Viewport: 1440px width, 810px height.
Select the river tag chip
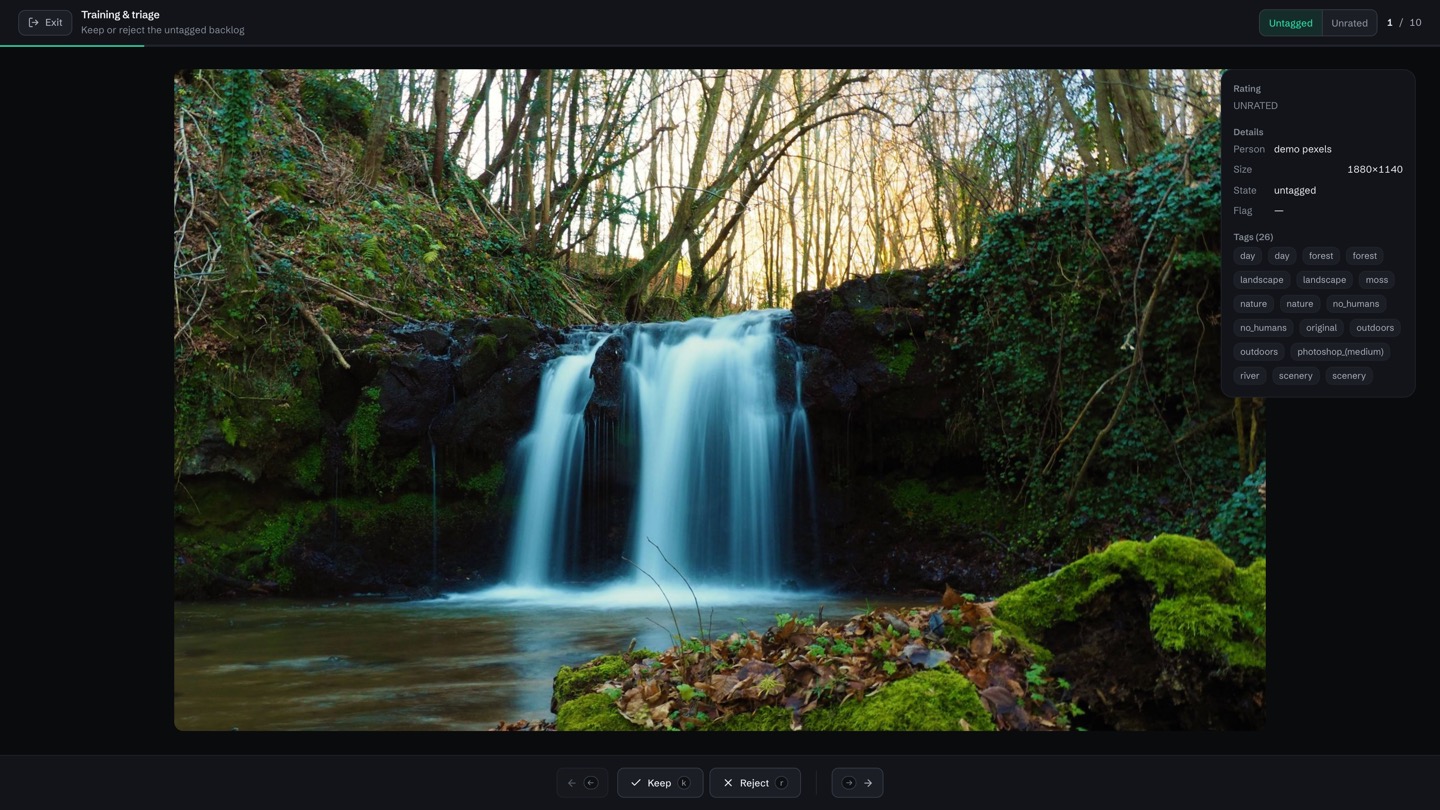click(x=1250, y=376)
